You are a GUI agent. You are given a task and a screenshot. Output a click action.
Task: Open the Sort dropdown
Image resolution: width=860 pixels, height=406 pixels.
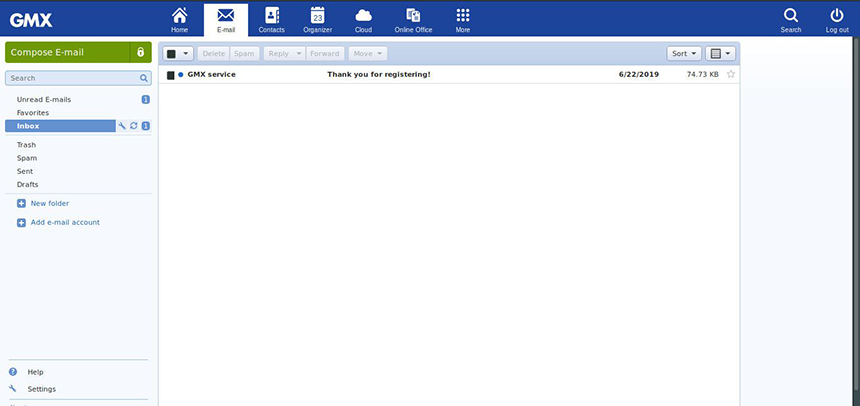pyautogui.click(x=684, y=54)
